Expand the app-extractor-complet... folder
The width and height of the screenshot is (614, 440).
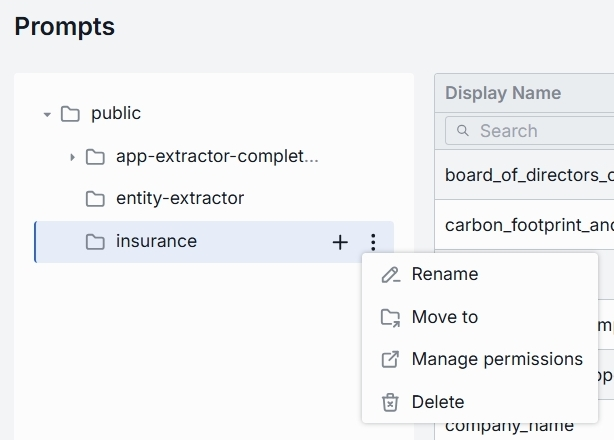pyautogui.click(x=72, y=157)
